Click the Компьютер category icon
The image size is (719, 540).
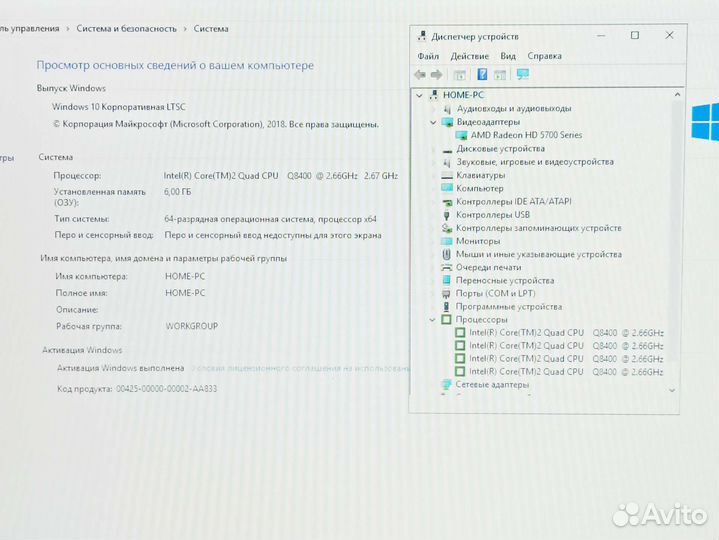pos(447,188)
